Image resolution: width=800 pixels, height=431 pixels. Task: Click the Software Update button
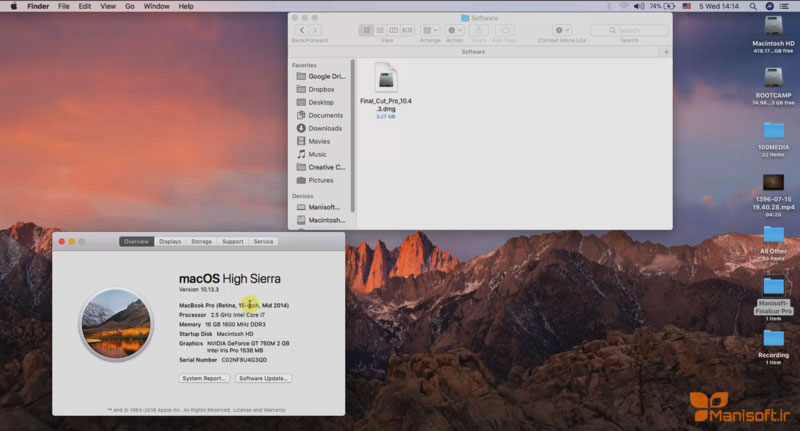(263, 378)
